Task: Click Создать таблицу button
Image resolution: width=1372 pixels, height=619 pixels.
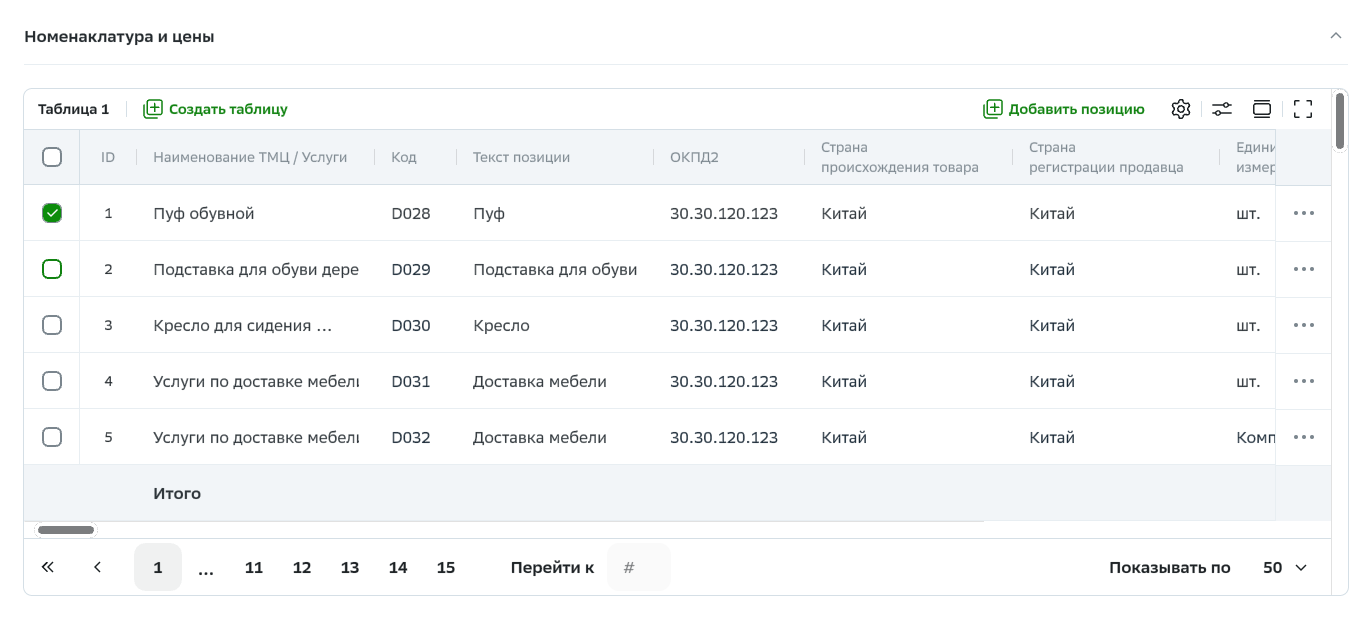Action: point(216,109)
